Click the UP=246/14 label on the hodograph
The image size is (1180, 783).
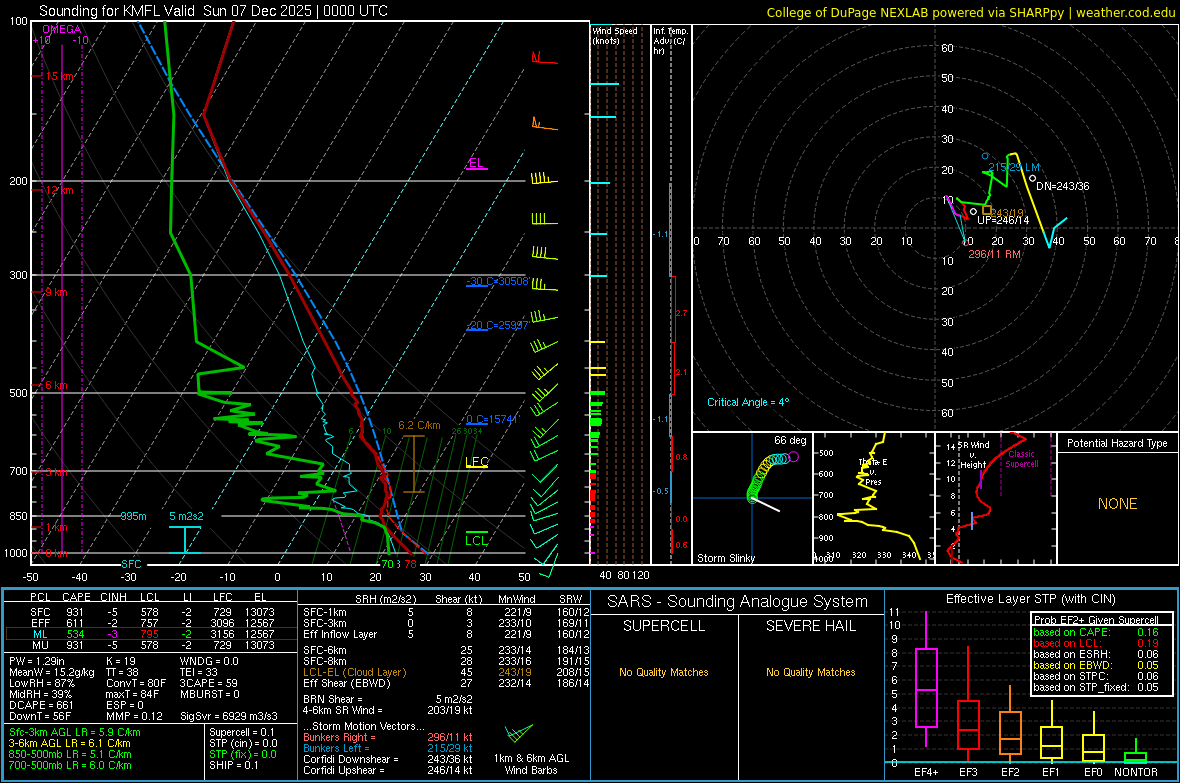coord(1003,221)
